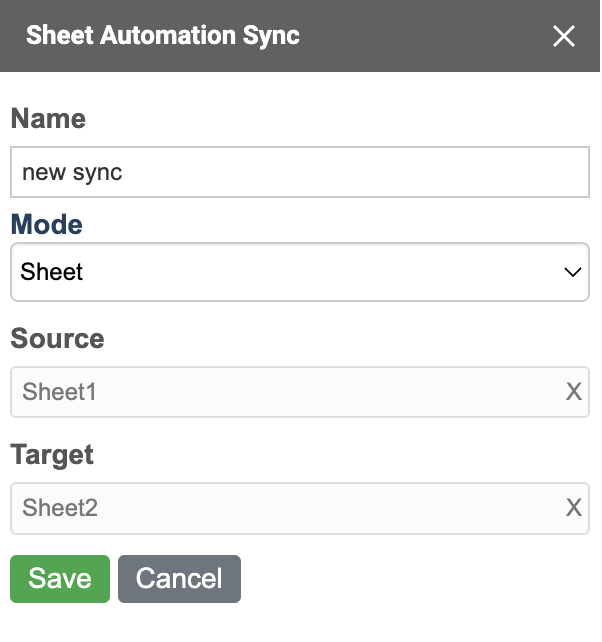Viewport: 602px width, 642px height.
Task: Save the new sync
Action: pos(60,579)
